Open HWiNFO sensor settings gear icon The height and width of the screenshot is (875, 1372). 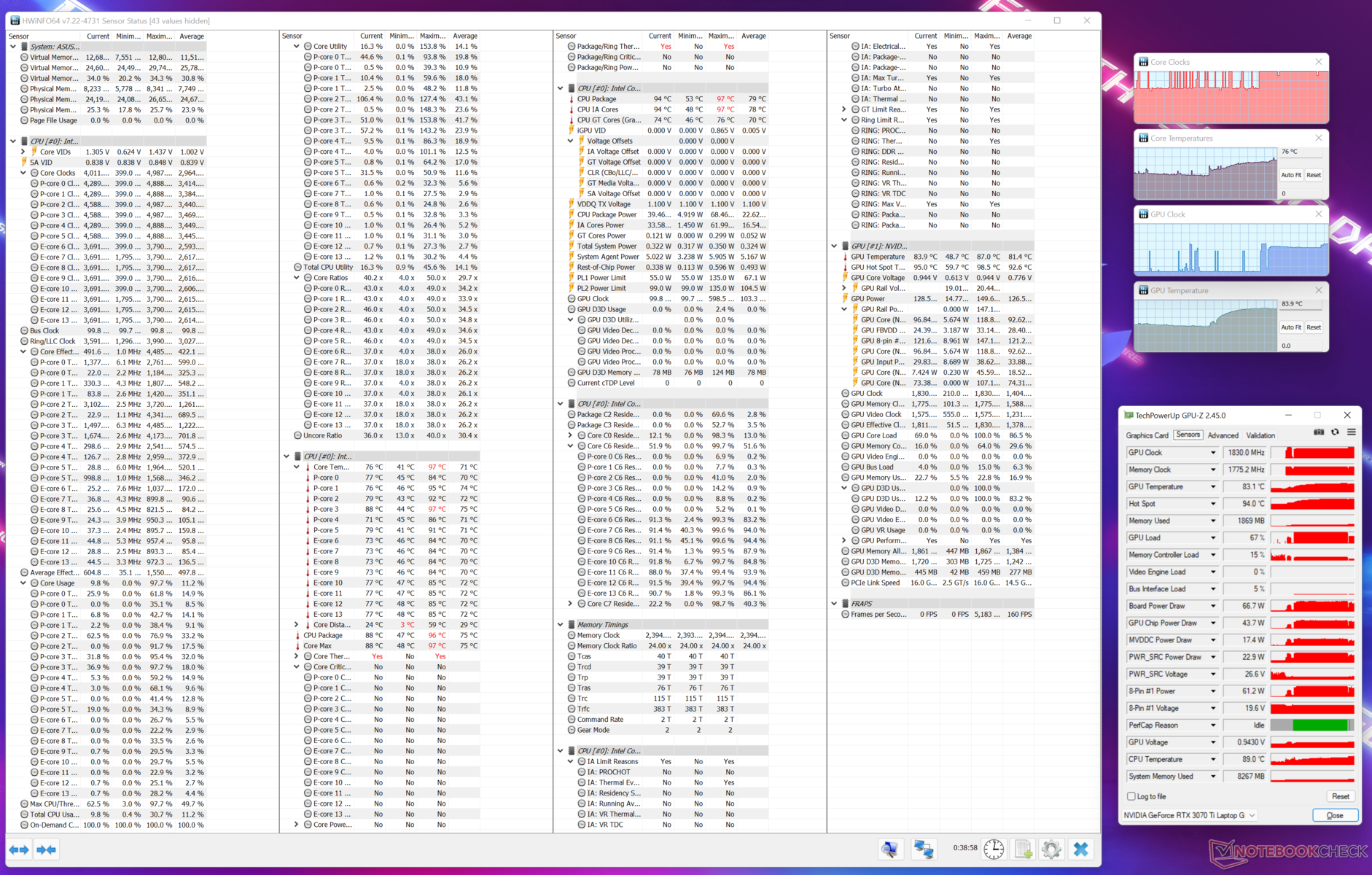point(1051,849)
